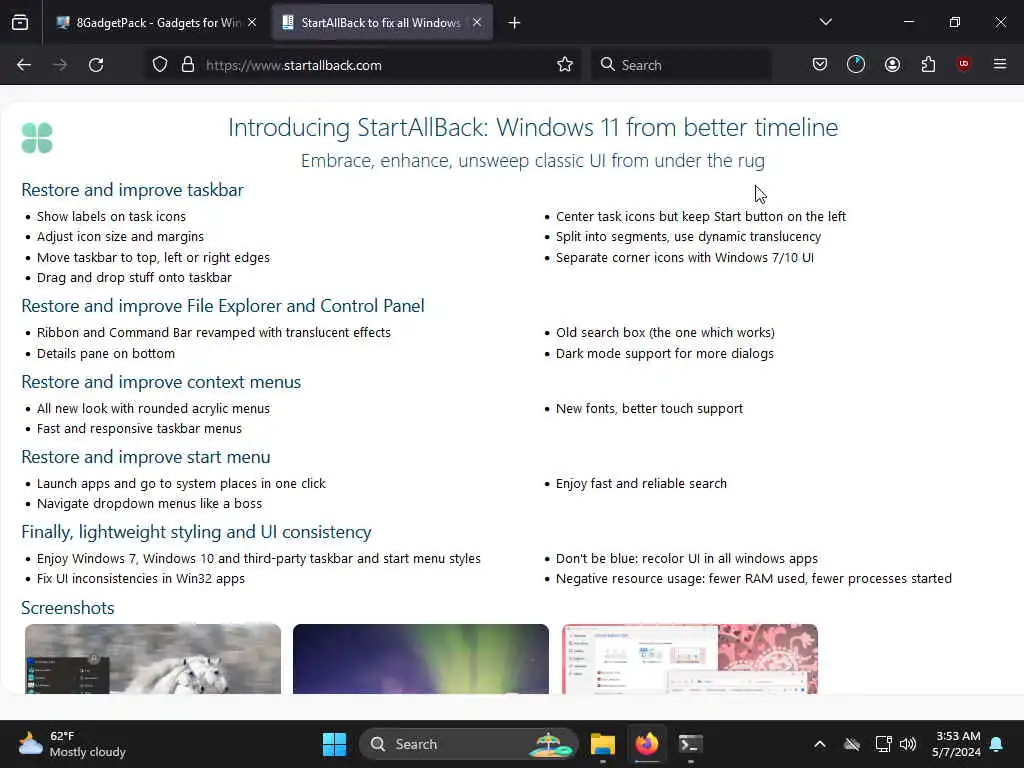
Task: Click the Restore and improve start menu heading
Action: pos(146,457)
